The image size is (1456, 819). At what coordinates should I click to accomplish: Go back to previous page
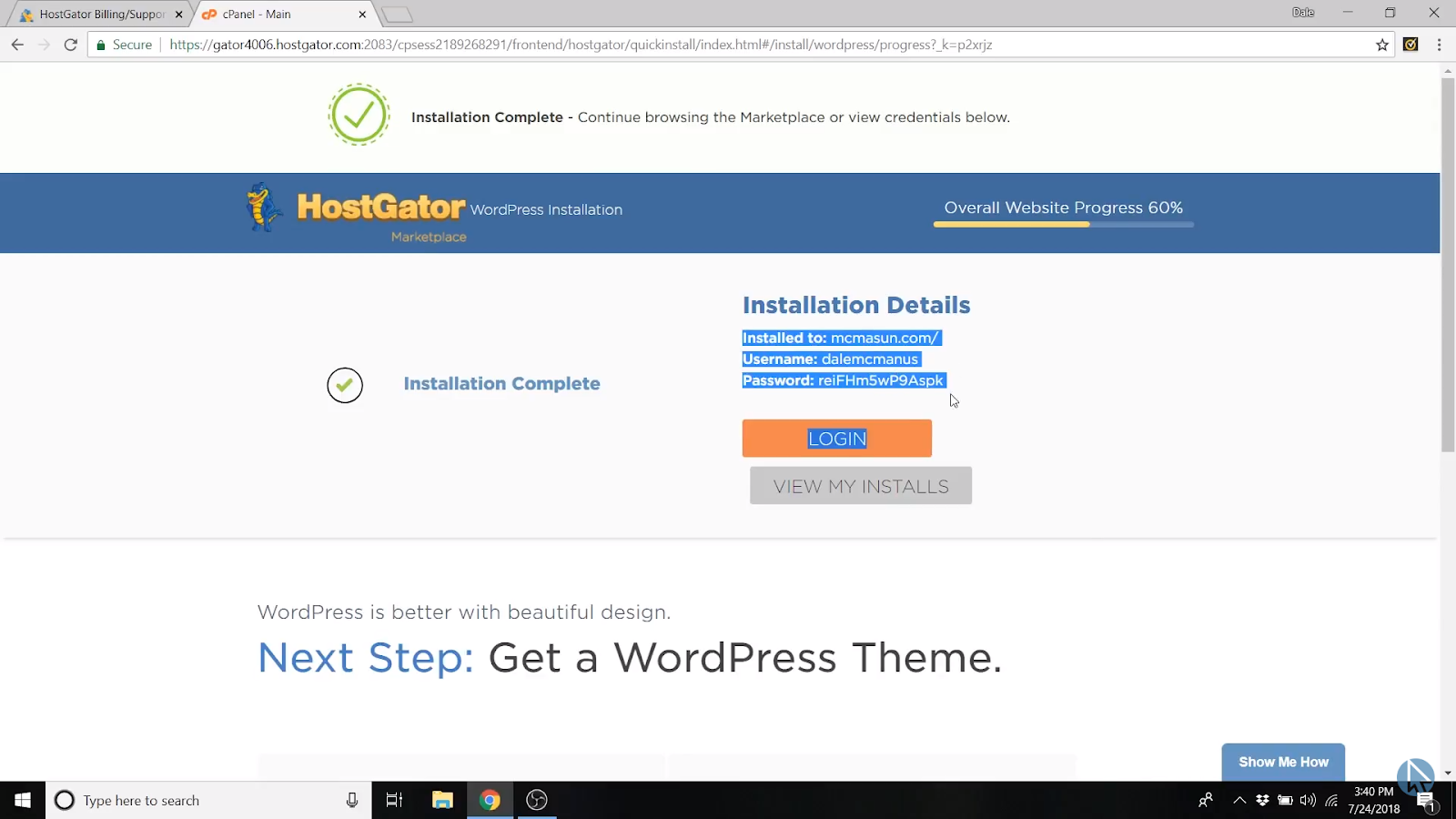(x=17, y=45)
